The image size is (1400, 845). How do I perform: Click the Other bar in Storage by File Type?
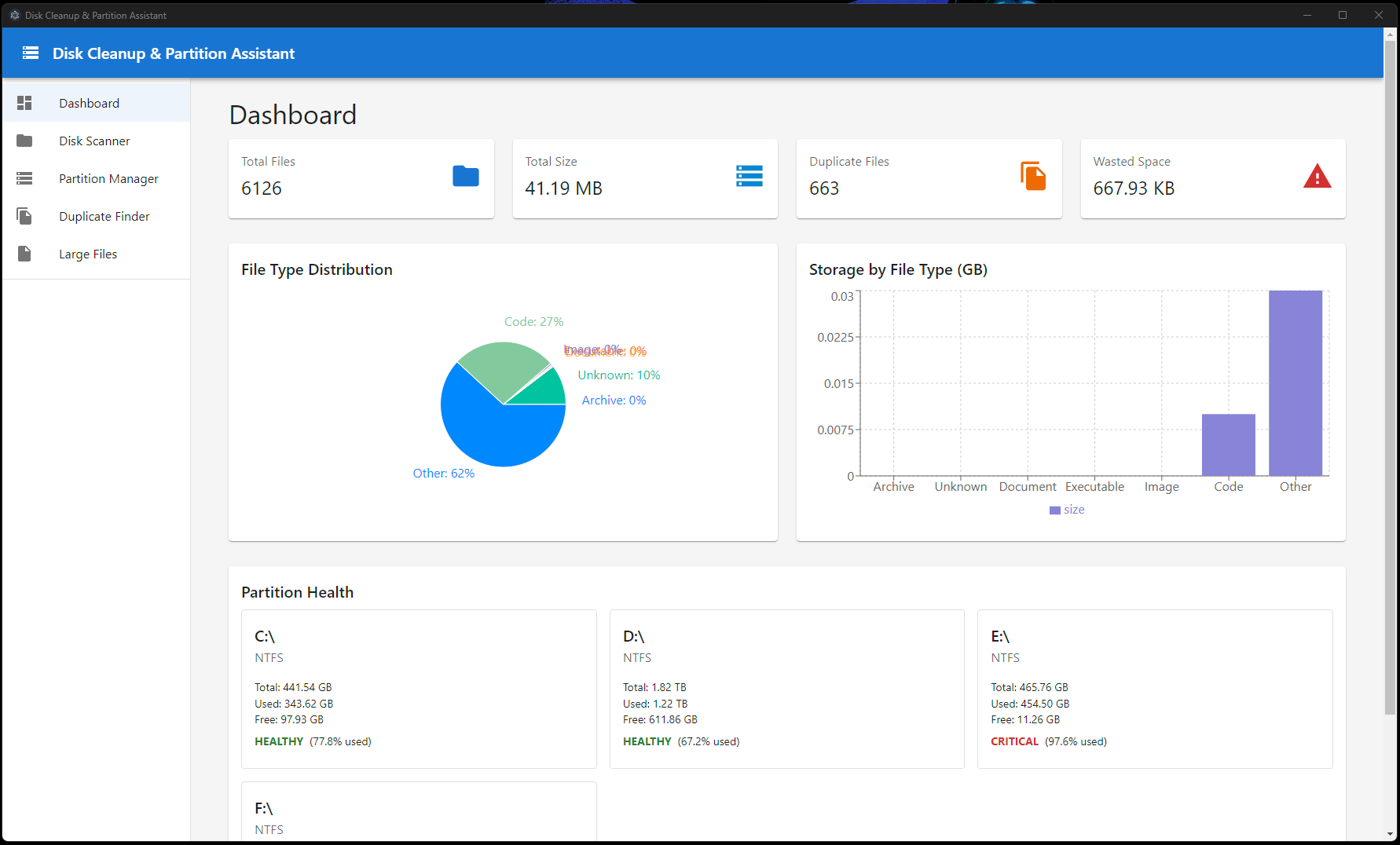(1295, 382)
